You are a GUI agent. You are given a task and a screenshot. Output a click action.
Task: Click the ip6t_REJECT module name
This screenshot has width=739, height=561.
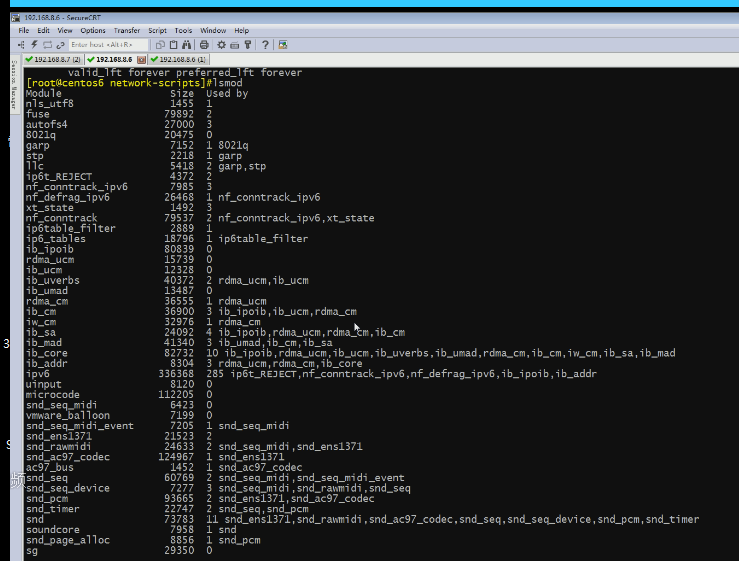coord(59,176)
